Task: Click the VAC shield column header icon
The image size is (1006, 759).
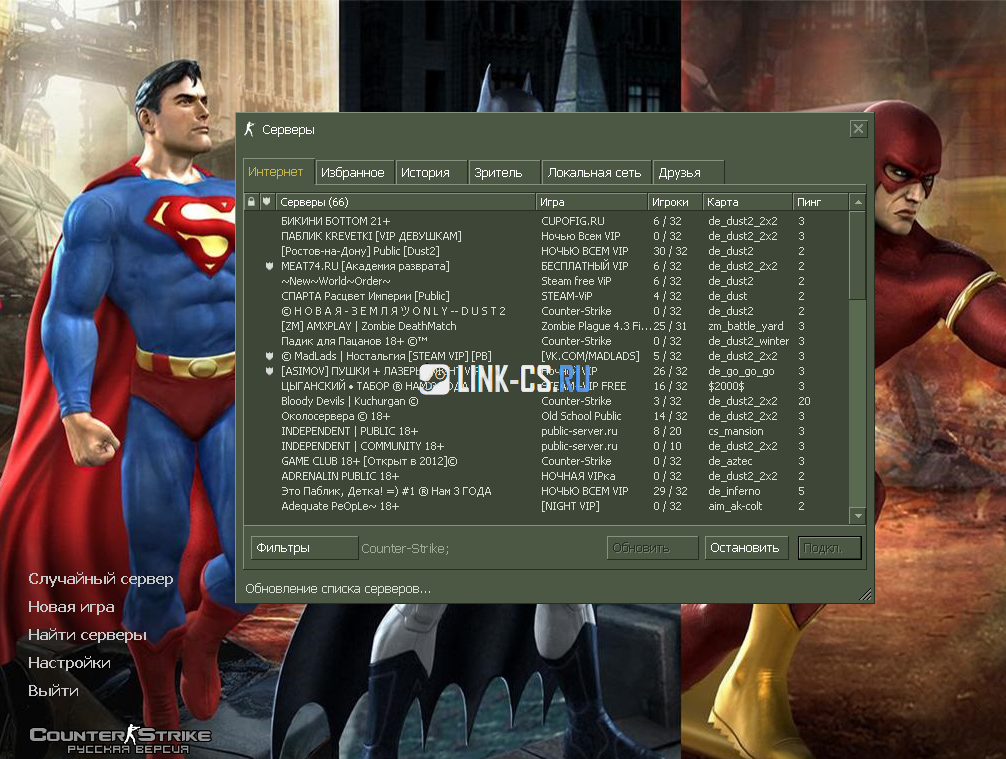Action: coord(266,202)
